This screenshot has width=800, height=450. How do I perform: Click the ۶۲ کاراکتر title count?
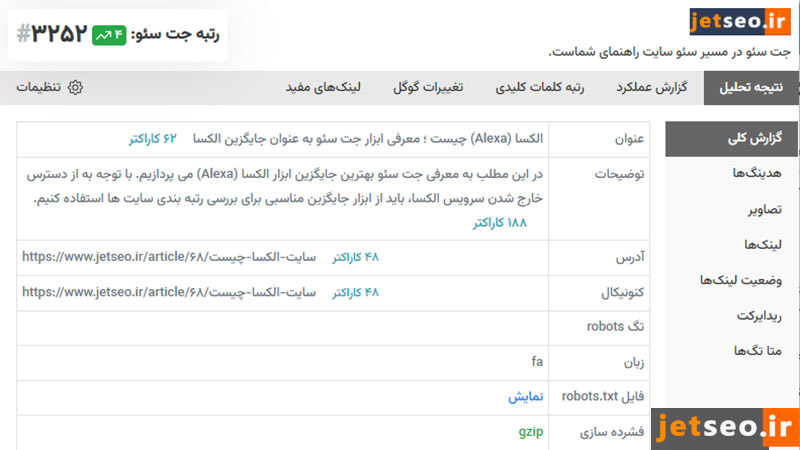(153, 139)
